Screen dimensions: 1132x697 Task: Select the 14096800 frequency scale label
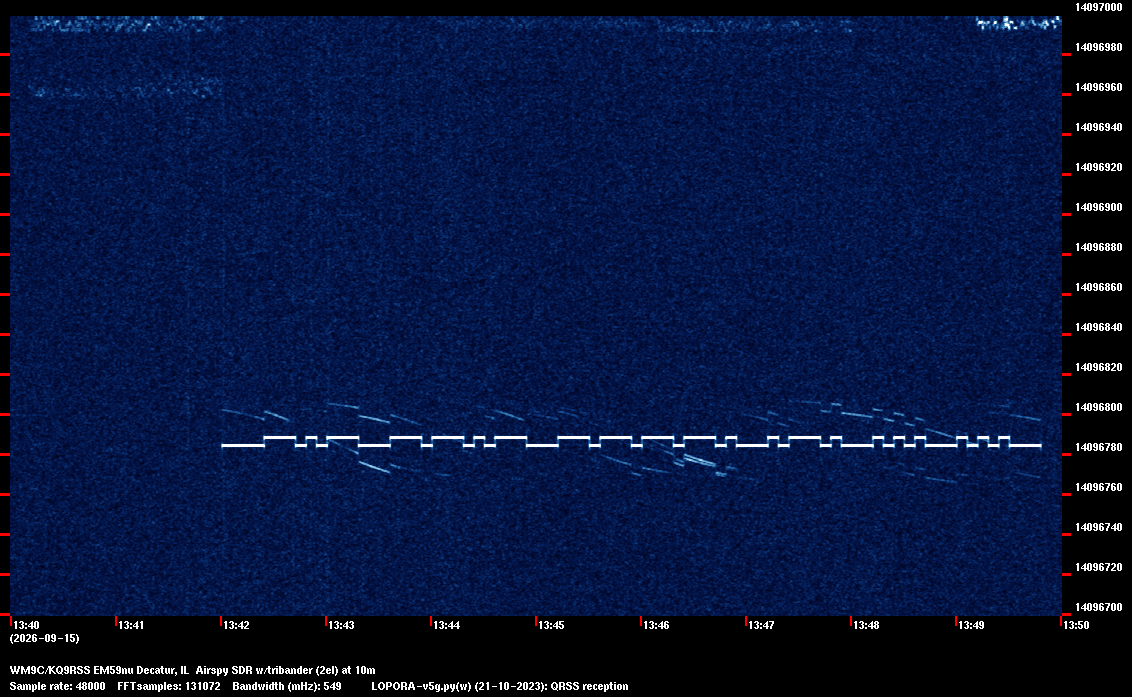coord(1099,407)
